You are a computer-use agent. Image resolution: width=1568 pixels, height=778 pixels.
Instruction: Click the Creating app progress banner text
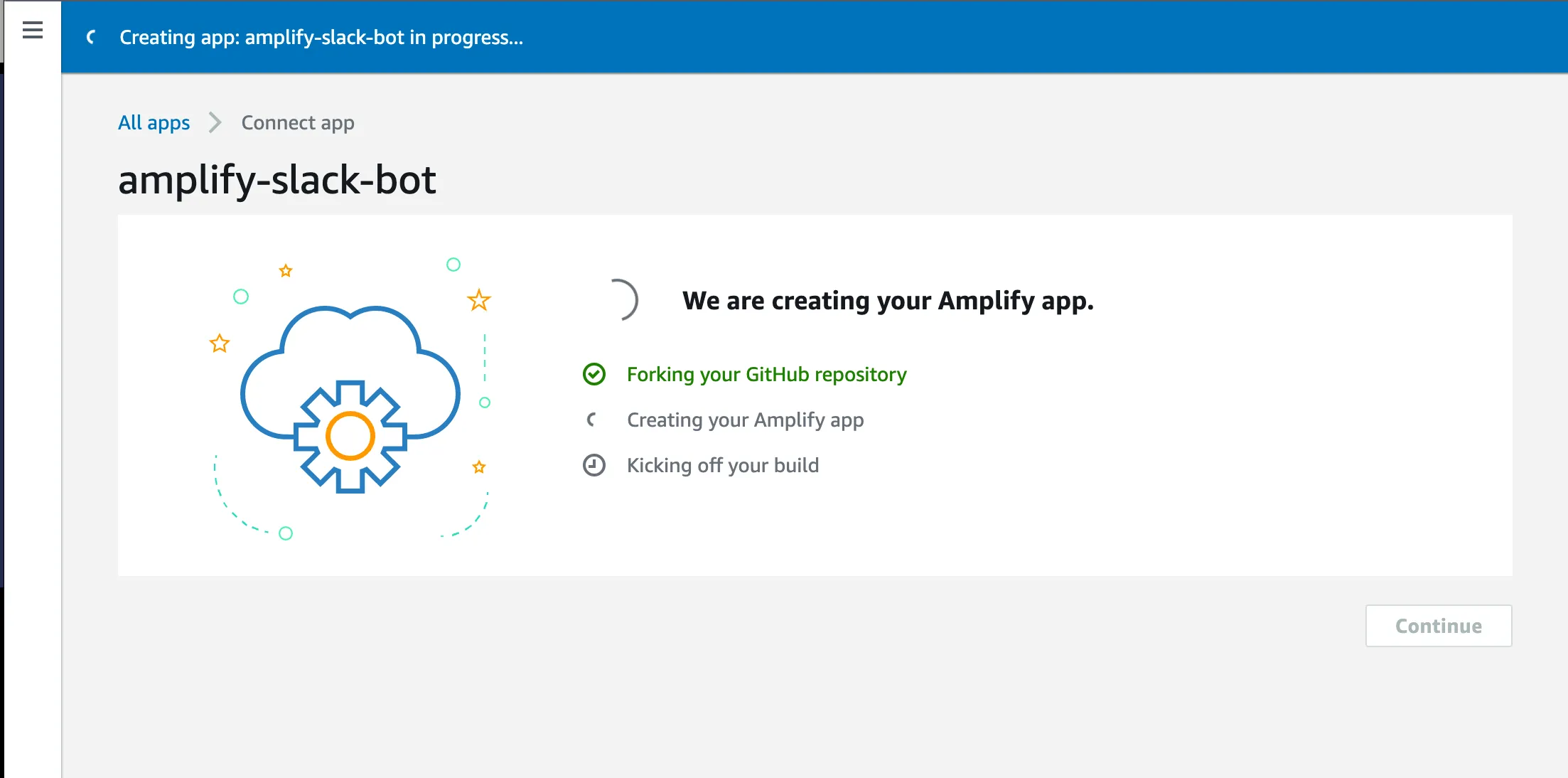click(x=321, y=38)
